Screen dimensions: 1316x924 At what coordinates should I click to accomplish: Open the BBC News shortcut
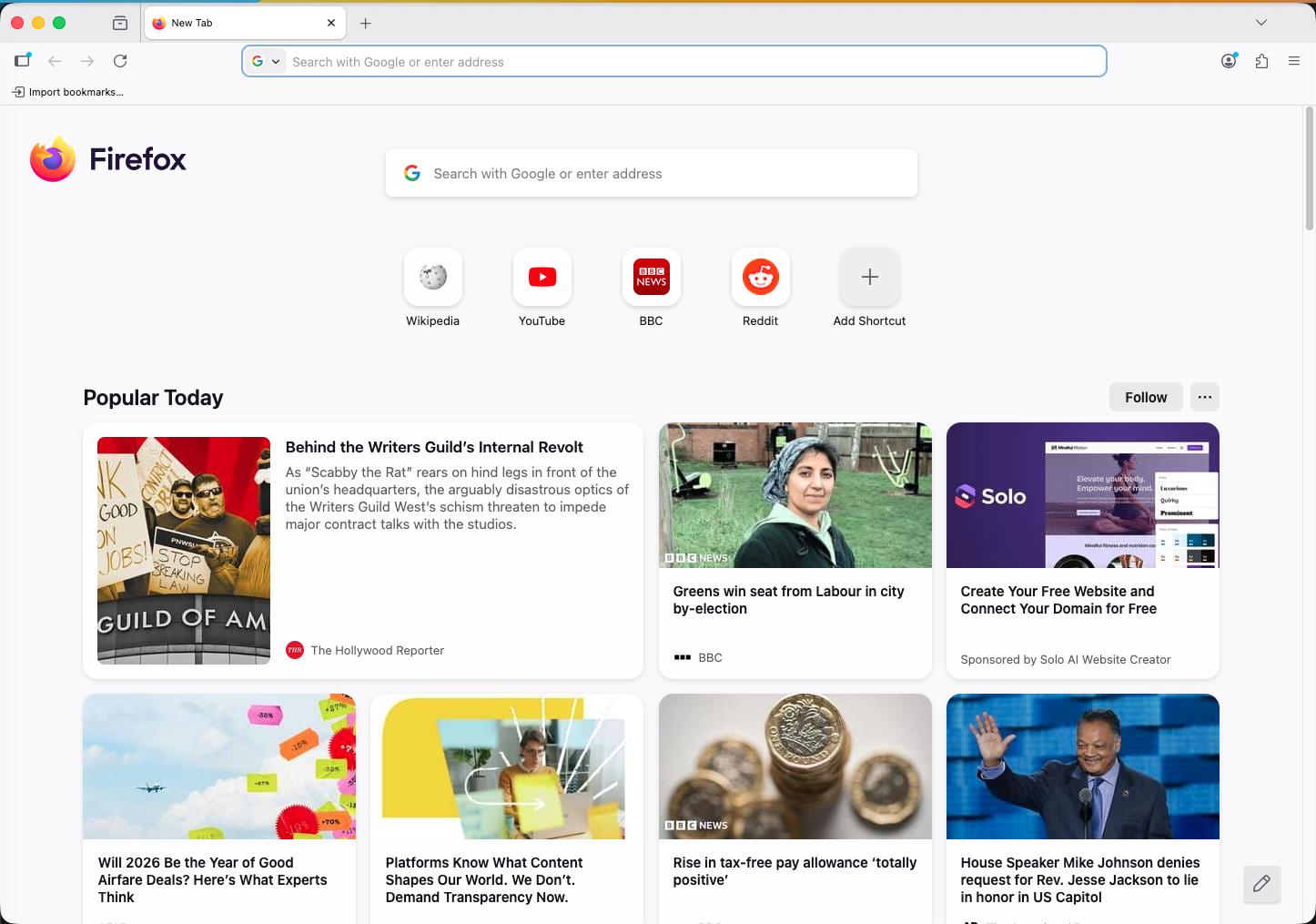(x=651, y=277)
